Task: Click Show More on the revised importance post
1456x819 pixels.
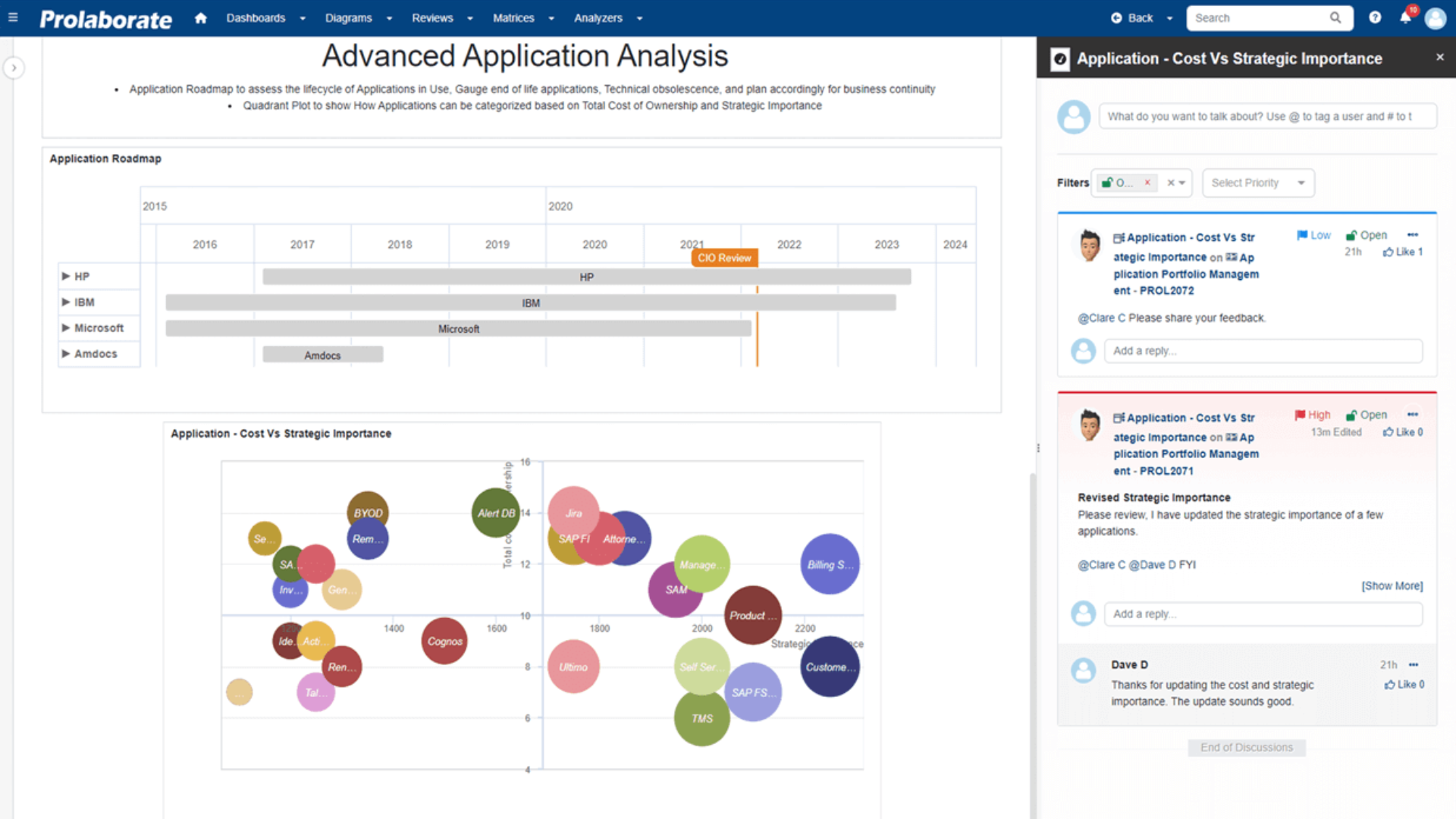Action: (x=1392, y=585)
